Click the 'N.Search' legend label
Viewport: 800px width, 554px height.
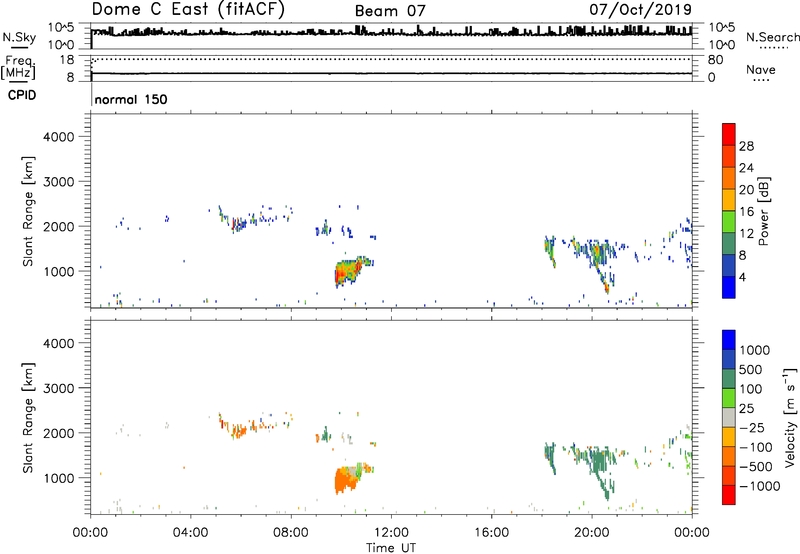pos(772,37)
